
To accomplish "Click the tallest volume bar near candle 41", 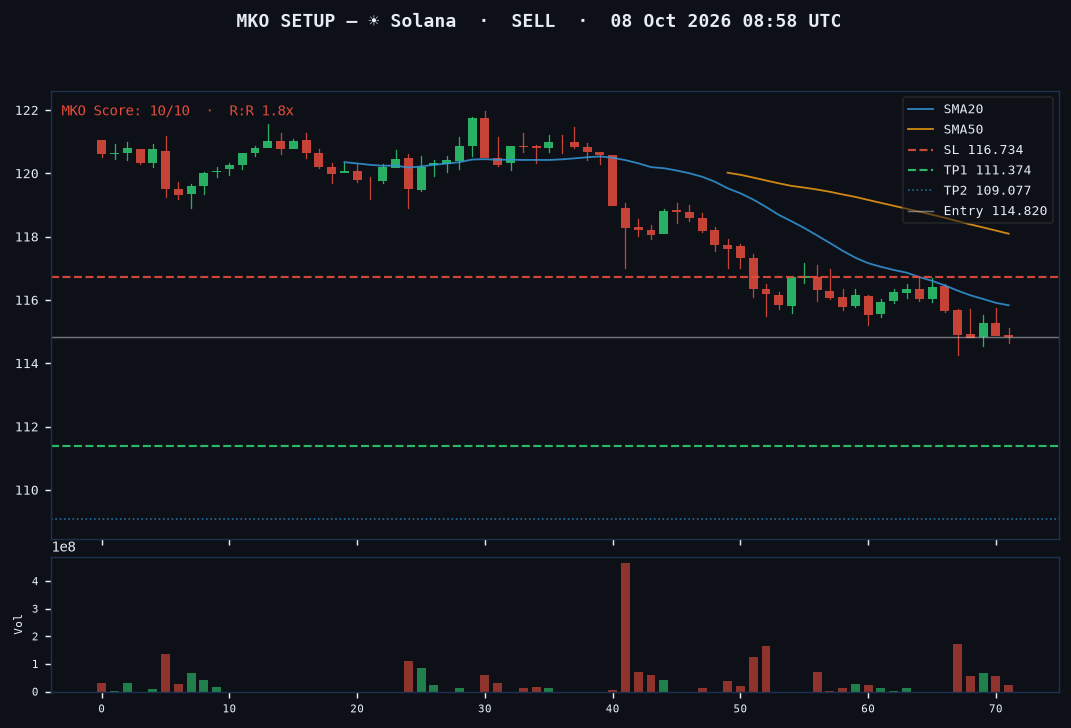I will coord(625,628).
